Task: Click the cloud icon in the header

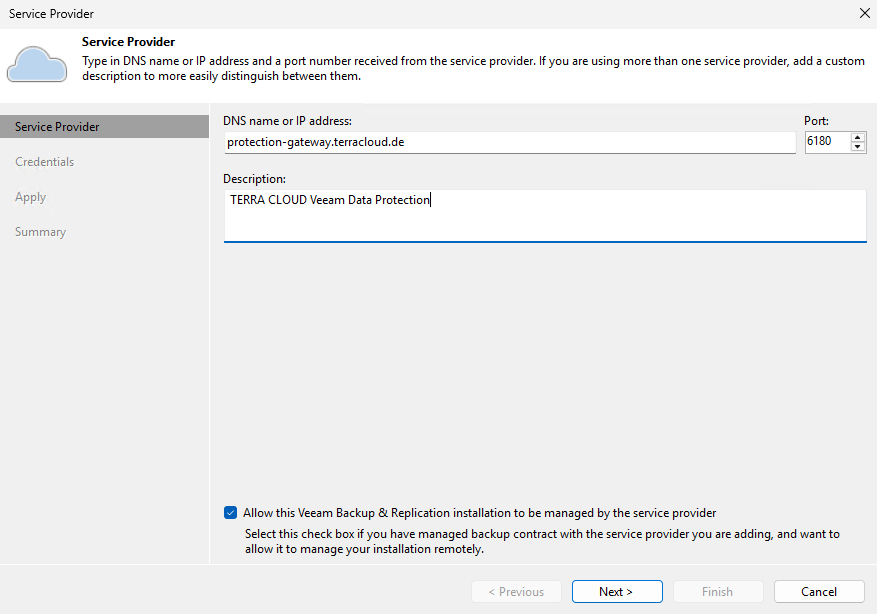Action: [37, 62]
